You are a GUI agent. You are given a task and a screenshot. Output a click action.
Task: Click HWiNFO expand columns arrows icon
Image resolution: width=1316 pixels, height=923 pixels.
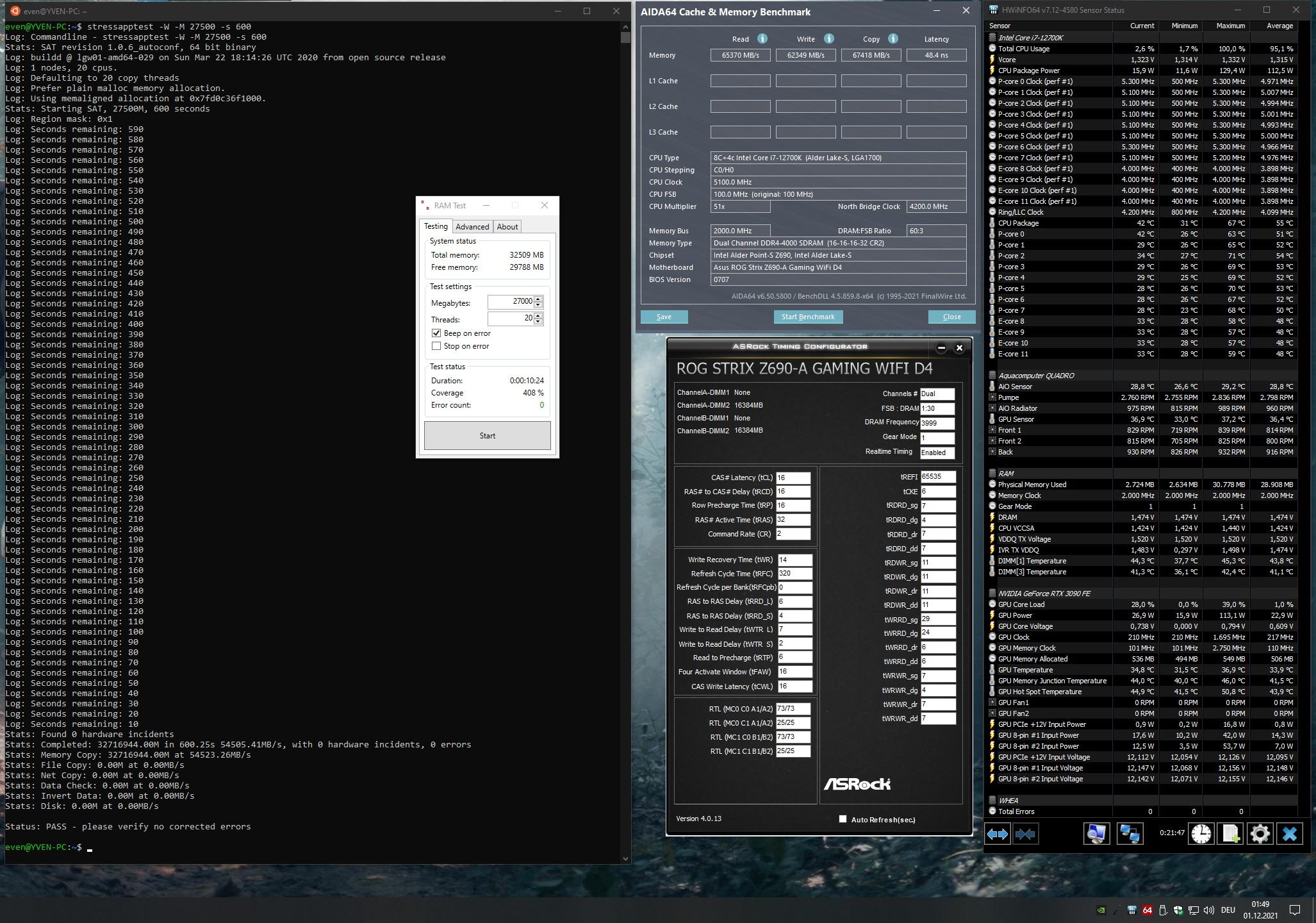click(998, 834)
